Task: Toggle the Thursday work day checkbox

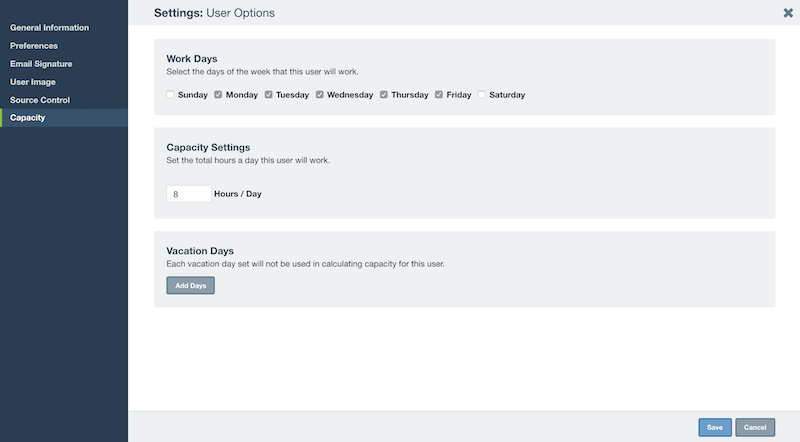Action: (x=384, y=94)
